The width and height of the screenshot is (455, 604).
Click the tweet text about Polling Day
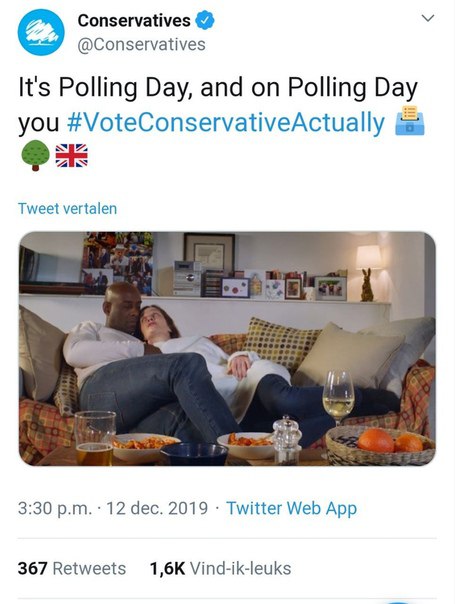(x=218, y=106)
